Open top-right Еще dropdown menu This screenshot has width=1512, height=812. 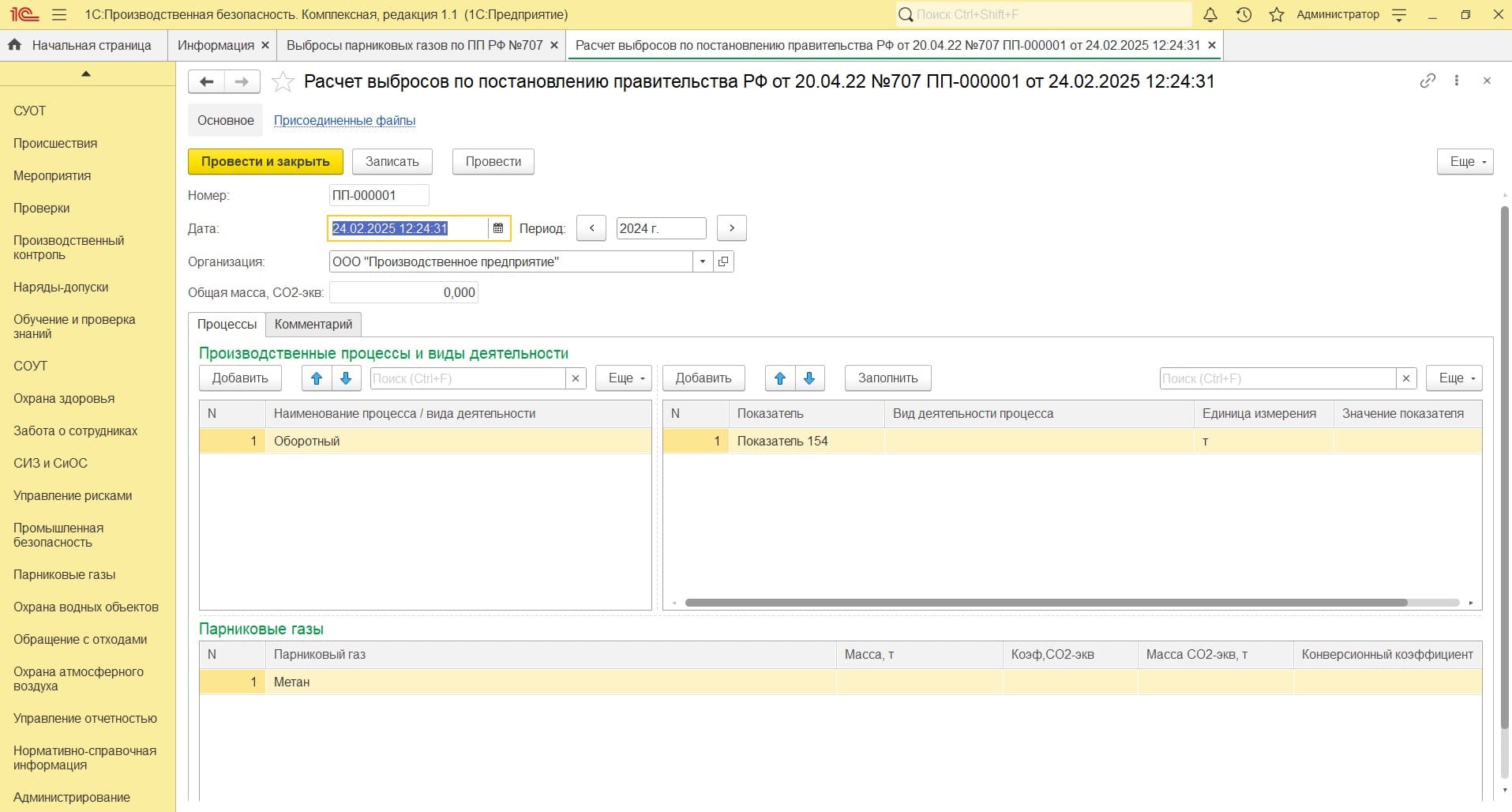tap(1466, 161)
